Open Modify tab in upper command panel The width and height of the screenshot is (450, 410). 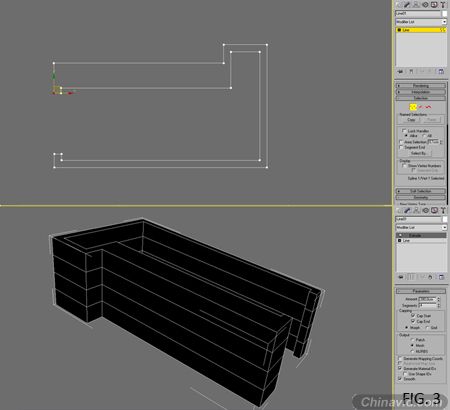coord(407,4)
